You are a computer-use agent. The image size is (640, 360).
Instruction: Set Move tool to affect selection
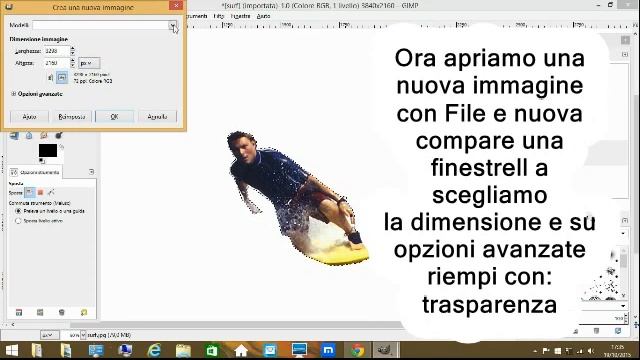point(40,192)
